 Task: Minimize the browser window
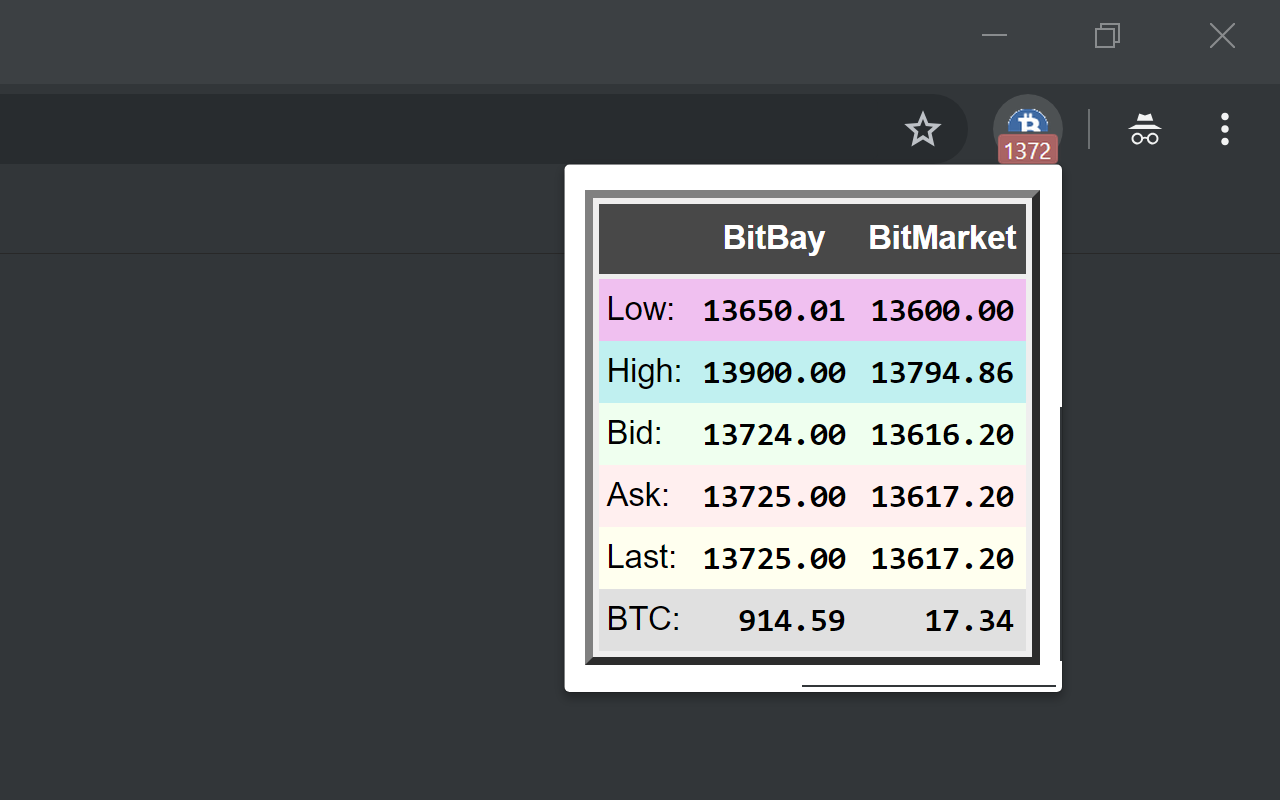pyautogui.click(x=994, y=35)
